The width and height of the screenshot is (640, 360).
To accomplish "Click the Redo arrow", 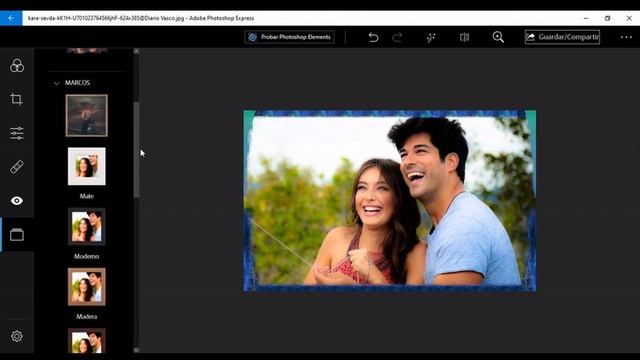I will point(397,37).
